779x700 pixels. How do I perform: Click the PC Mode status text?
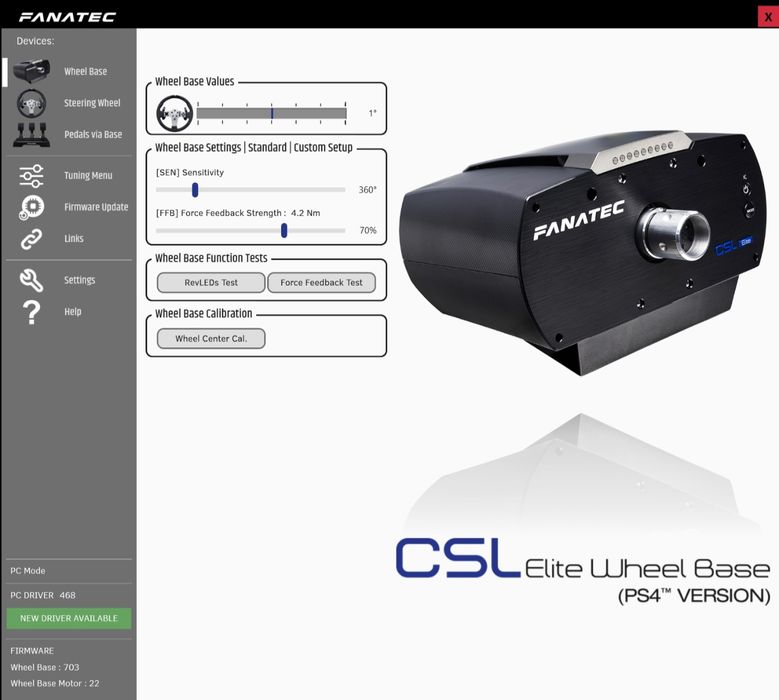28,571
